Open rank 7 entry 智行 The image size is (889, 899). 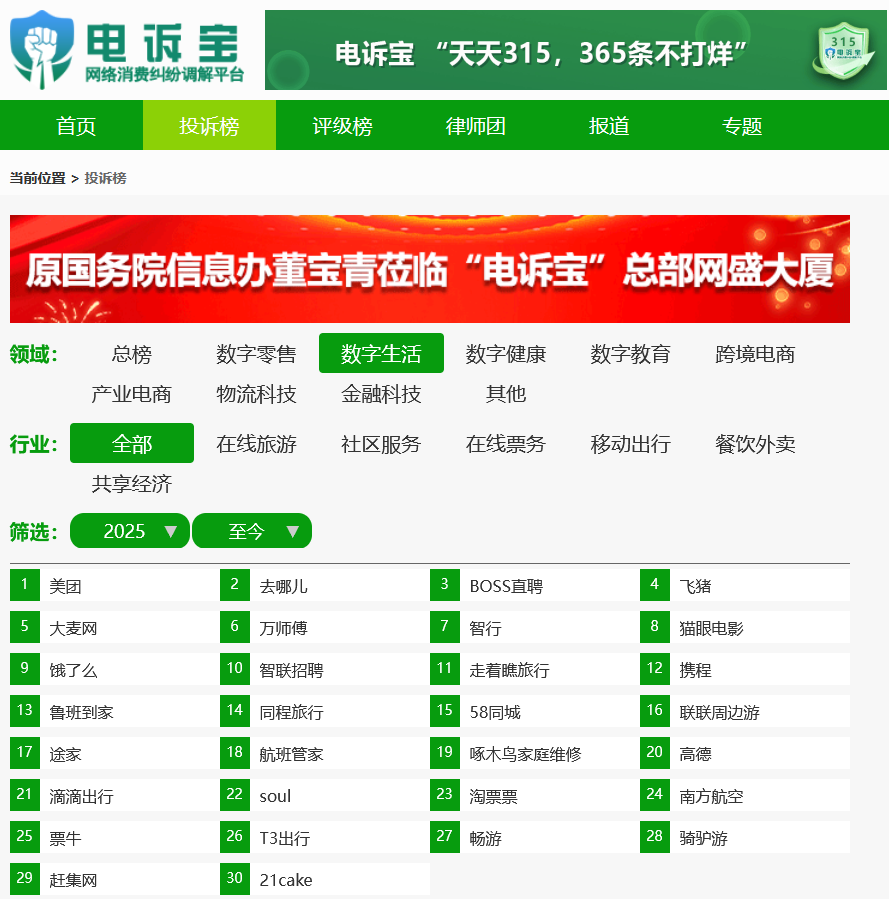[x=535, y=627]
